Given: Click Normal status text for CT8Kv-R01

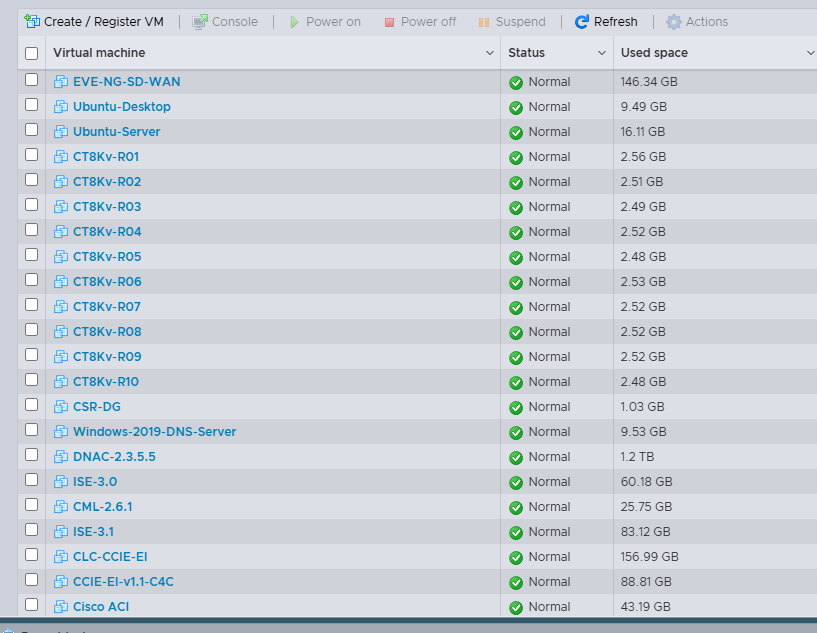Looking at the screenshot, I should point(549,157).
